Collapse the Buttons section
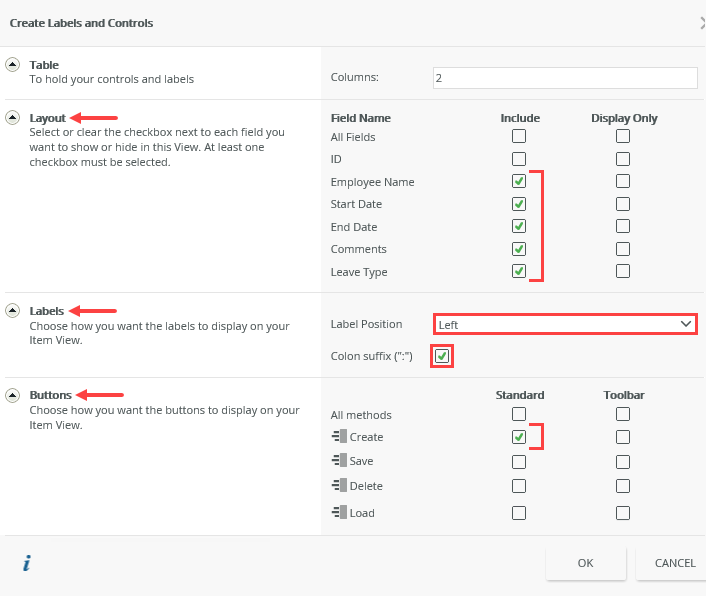Screen dimensions: 706x596 point(13,396)
